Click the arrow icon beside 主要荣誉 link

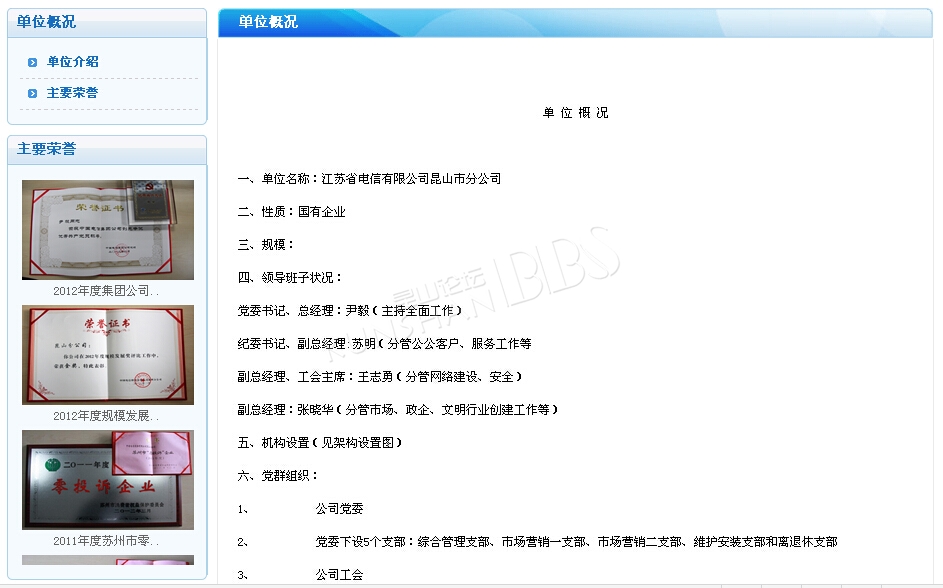pyautogui.click(x=32, y=93)
